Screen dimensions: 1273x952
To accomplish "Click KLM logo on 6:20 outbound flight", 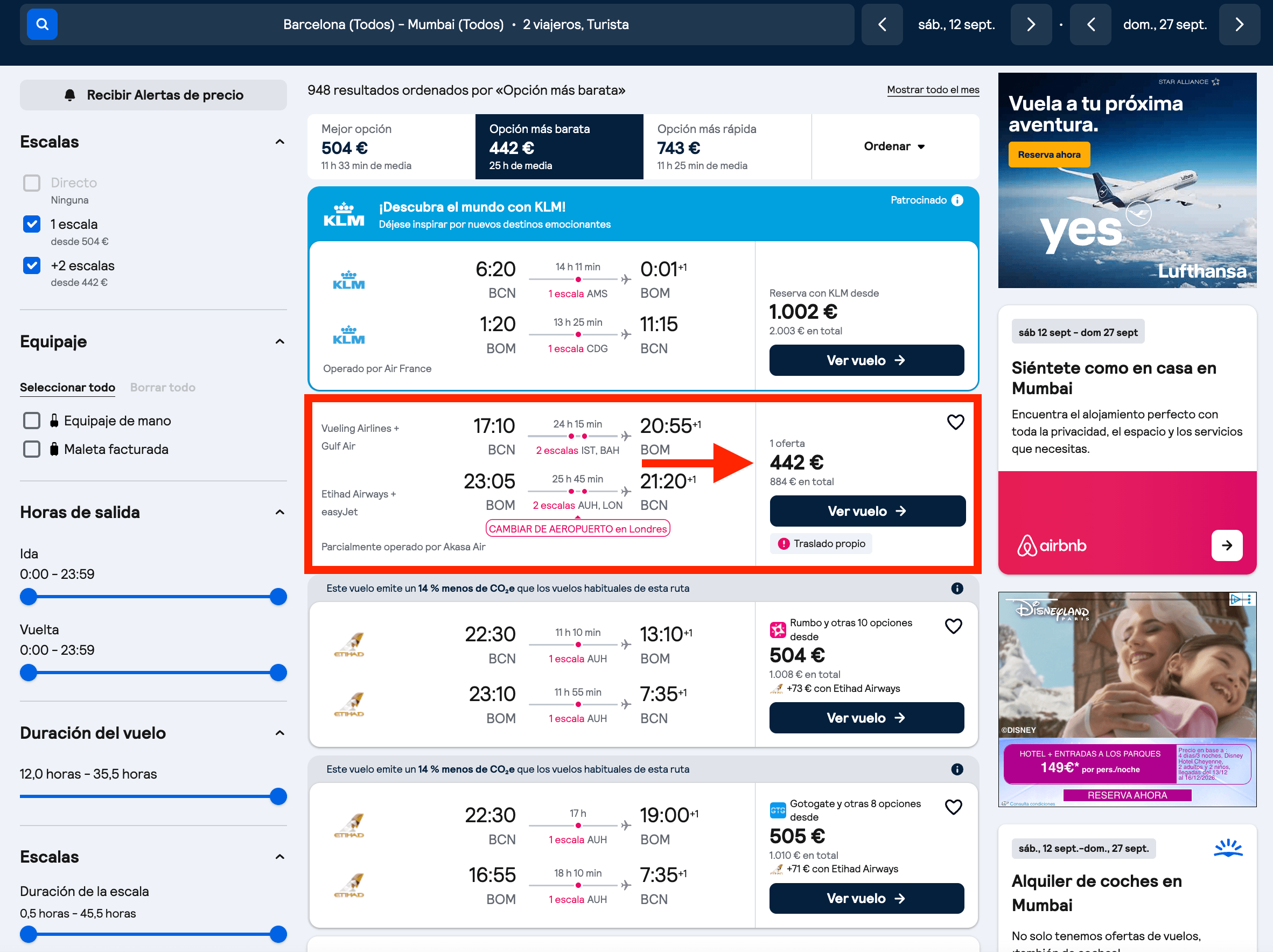I will point(349,281).
